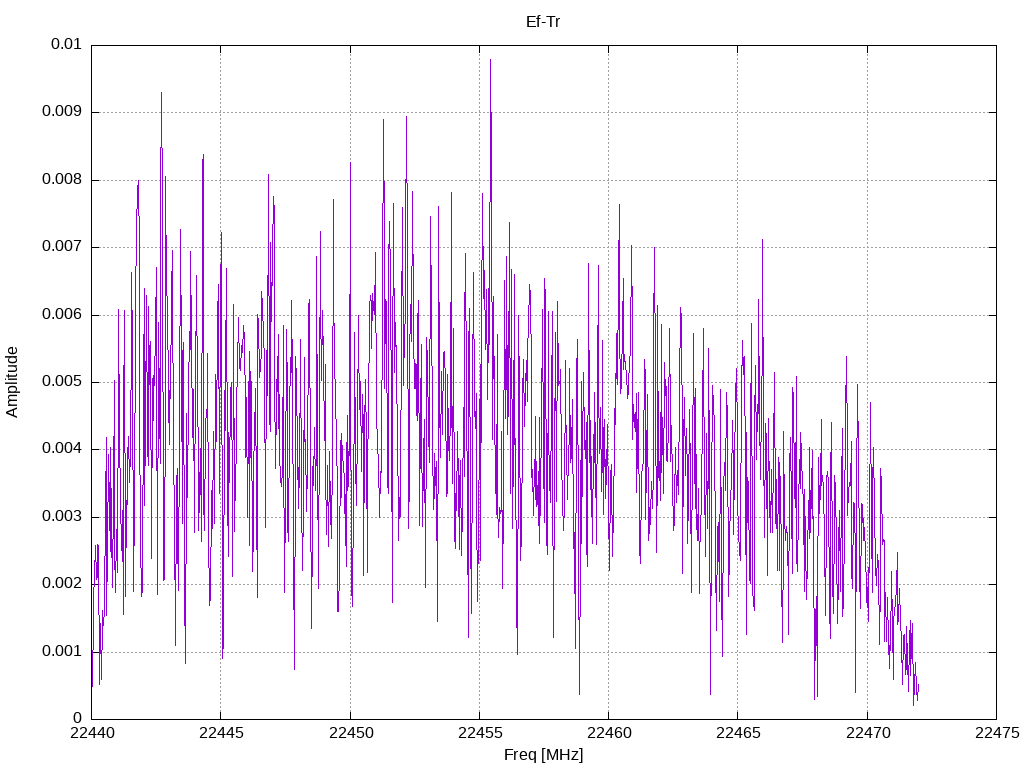Click the x-axis tick label 22450

click(351, 733)
